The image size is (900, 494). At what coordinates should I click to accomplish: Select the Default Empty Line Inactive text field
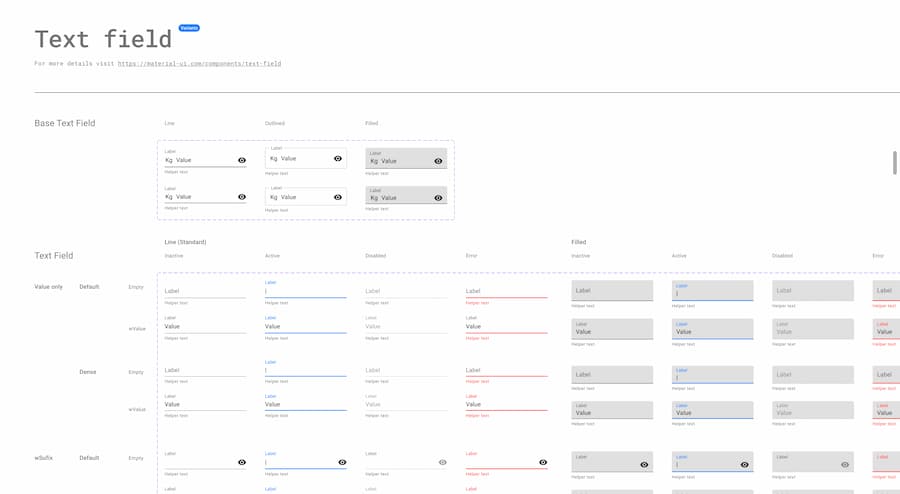tap(205, 291)
